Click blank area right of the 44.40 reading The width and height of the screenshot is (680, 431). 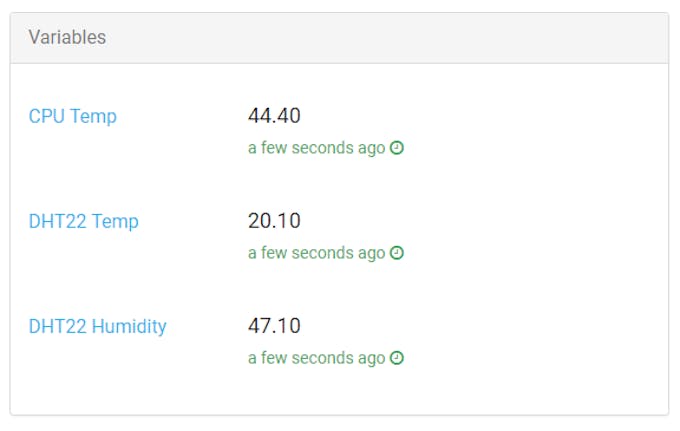[x=500, y=116]
